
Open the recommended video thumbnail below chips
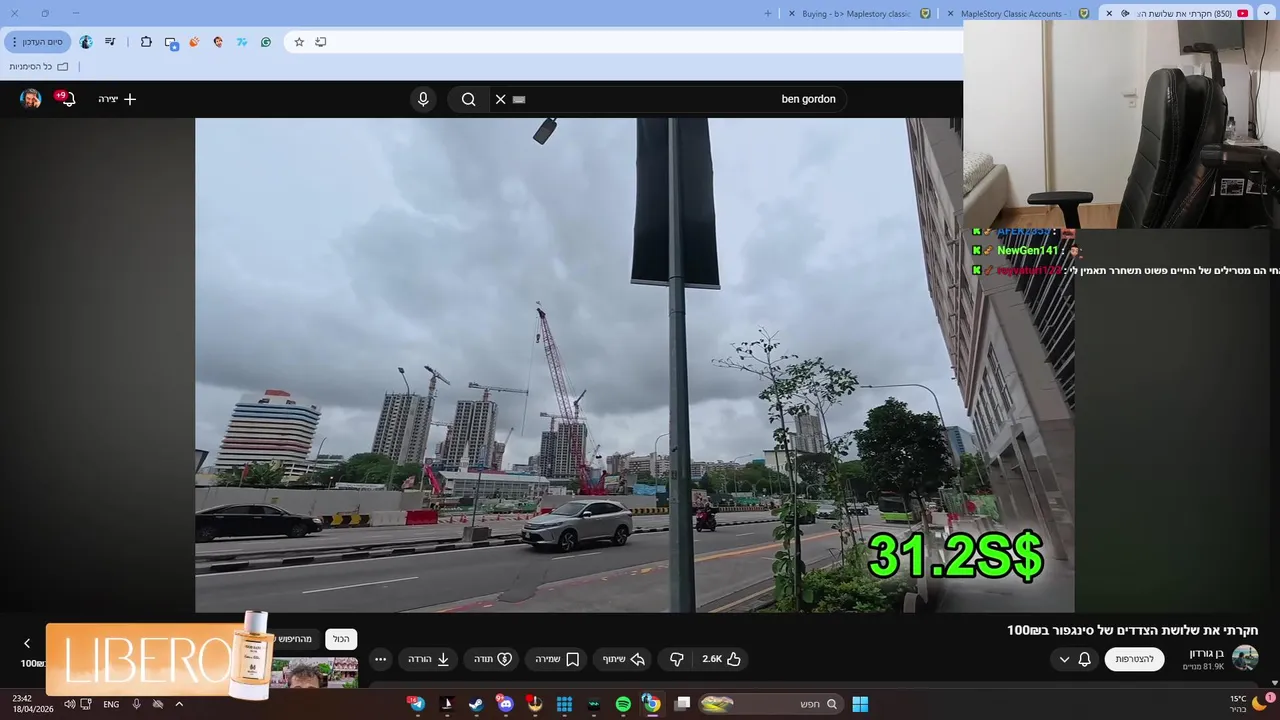click(x=314, y=673)
